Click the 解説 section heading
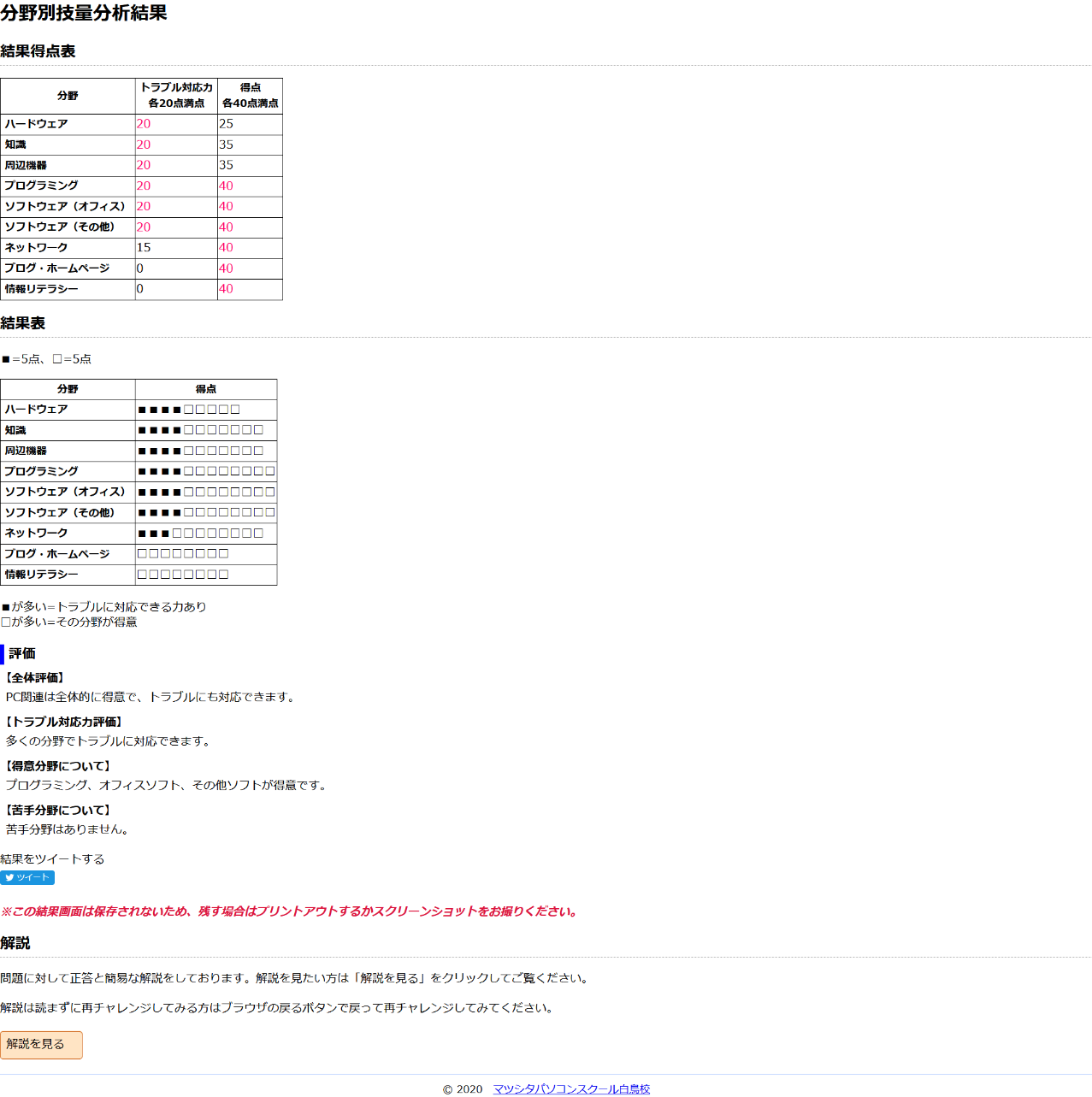 click(15, 943)
